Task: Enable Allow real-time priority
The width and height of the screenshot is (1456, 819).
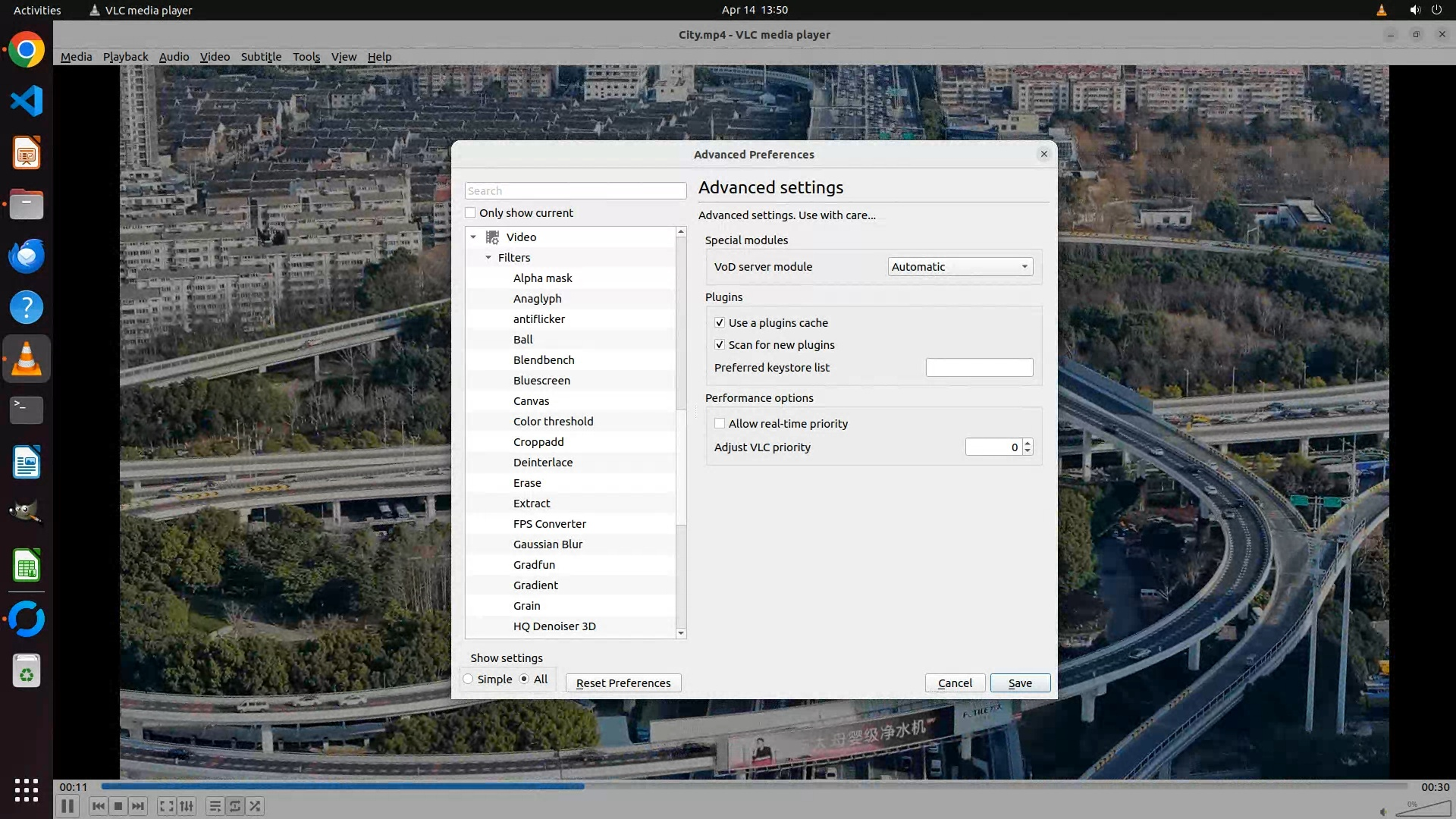Action: coord(720,424)
